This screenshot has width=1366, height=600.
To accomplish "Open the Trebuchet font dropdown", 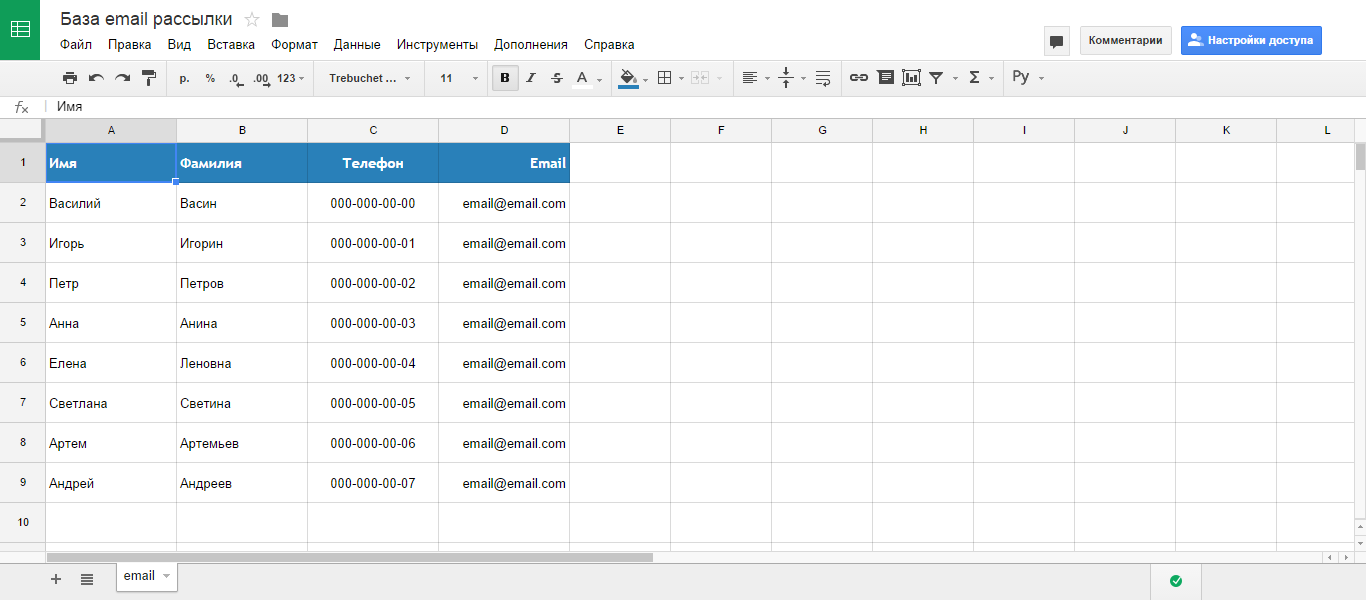I will click(x=365, y=77).
